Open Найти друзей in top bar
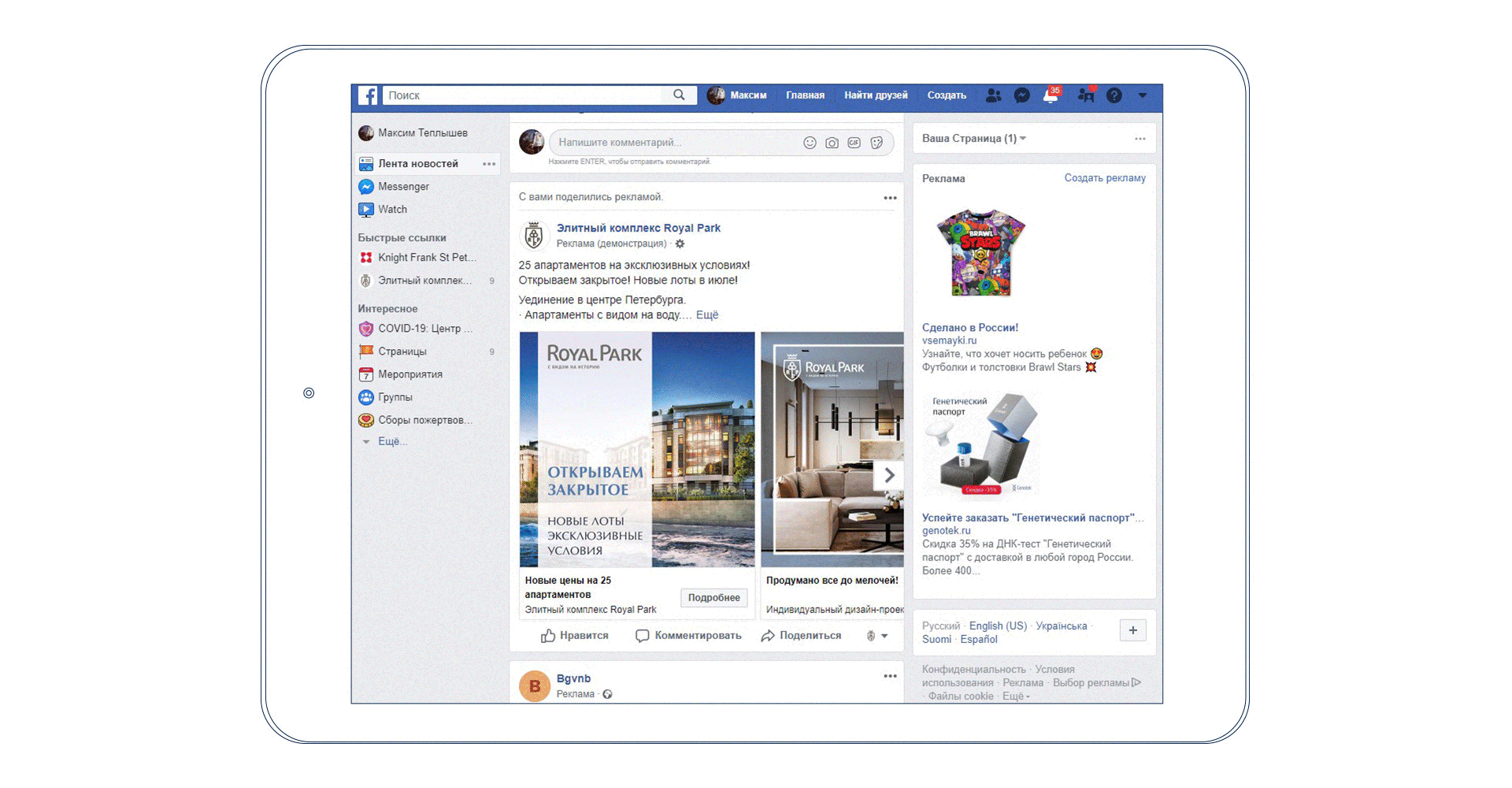 point(876,95)
